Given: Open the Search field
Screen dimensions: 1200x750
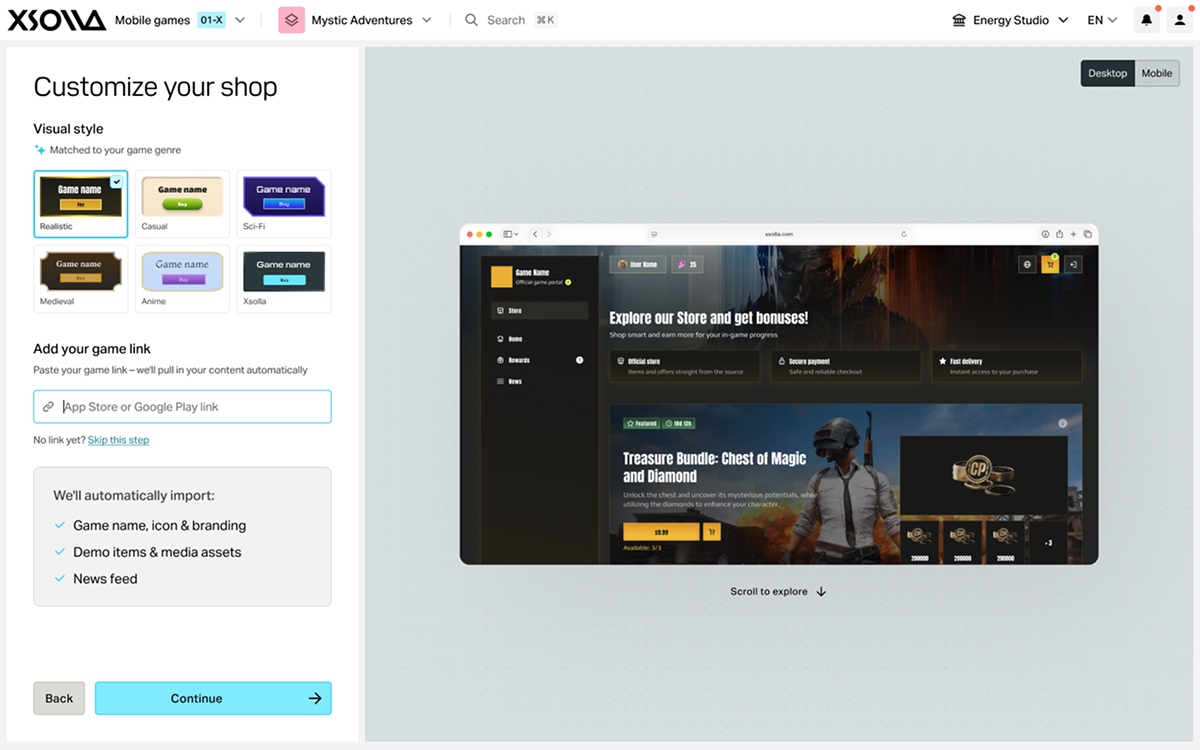Looking at the screenshot, I should 511,20.
